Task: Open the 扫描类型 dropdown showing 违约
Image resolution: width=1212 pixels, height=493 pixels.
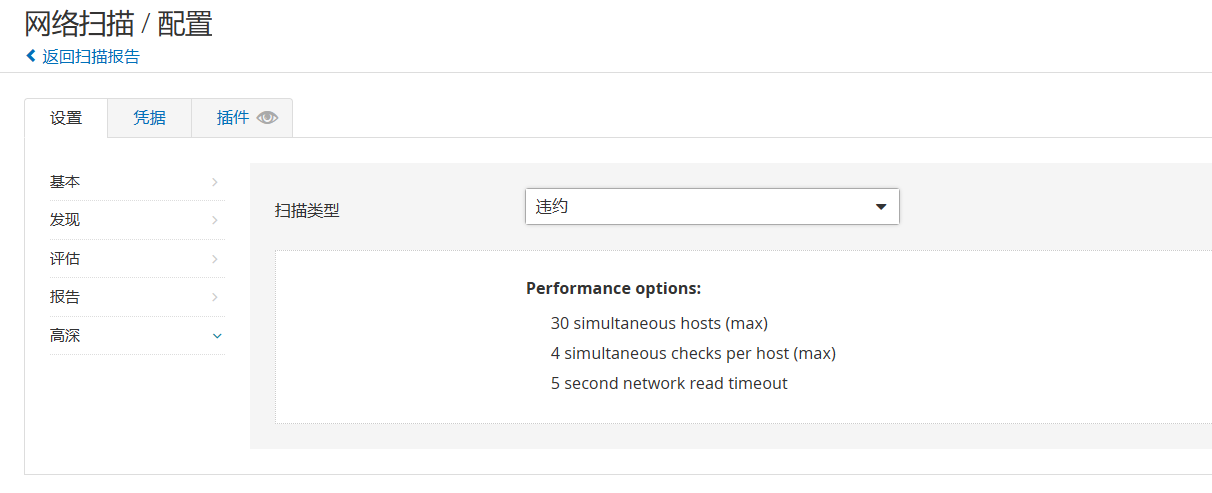Action: point(712,207)
